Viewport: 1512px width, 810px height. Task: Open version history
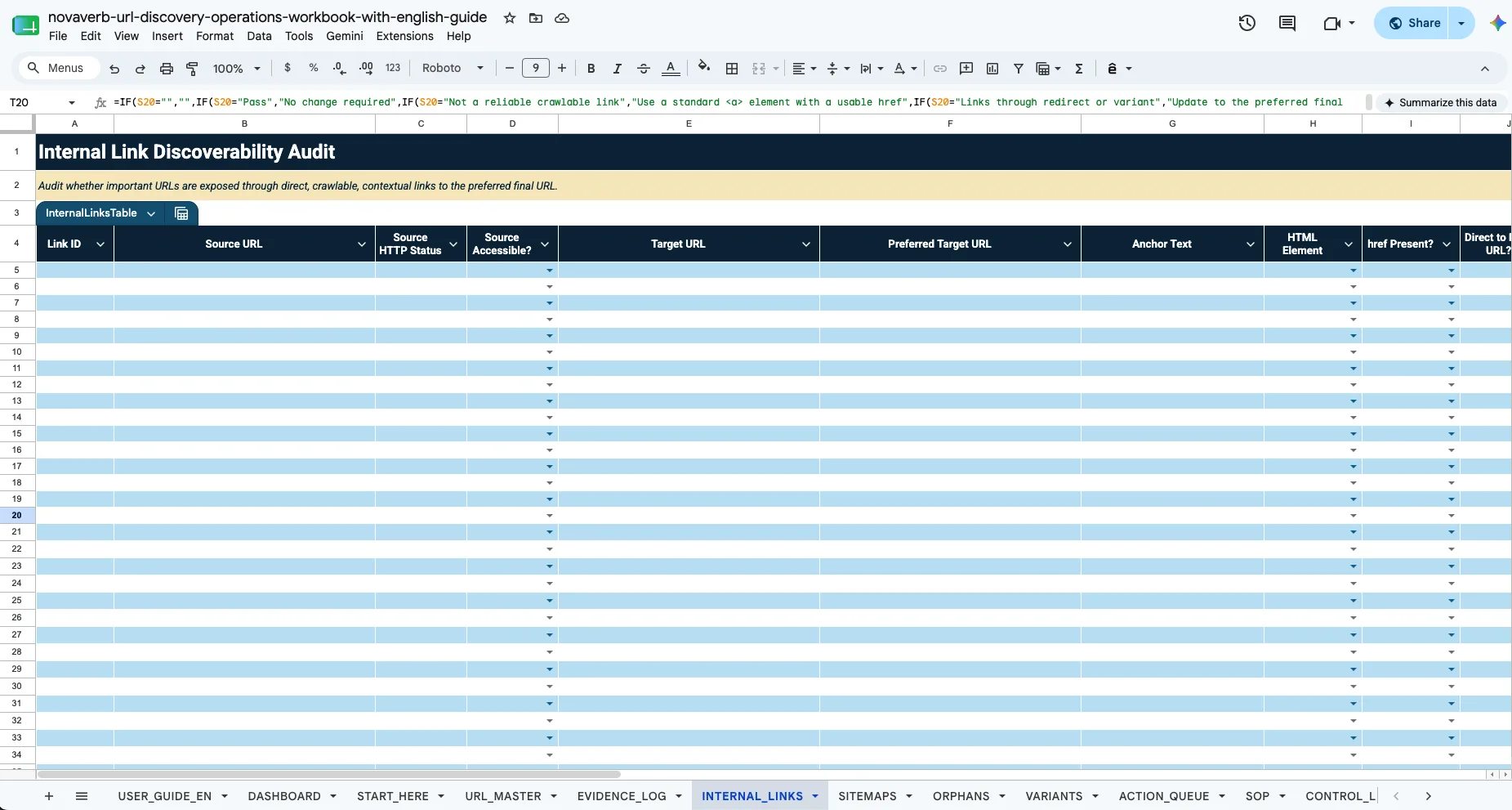pyautogui.click(x=1247, y=23)
